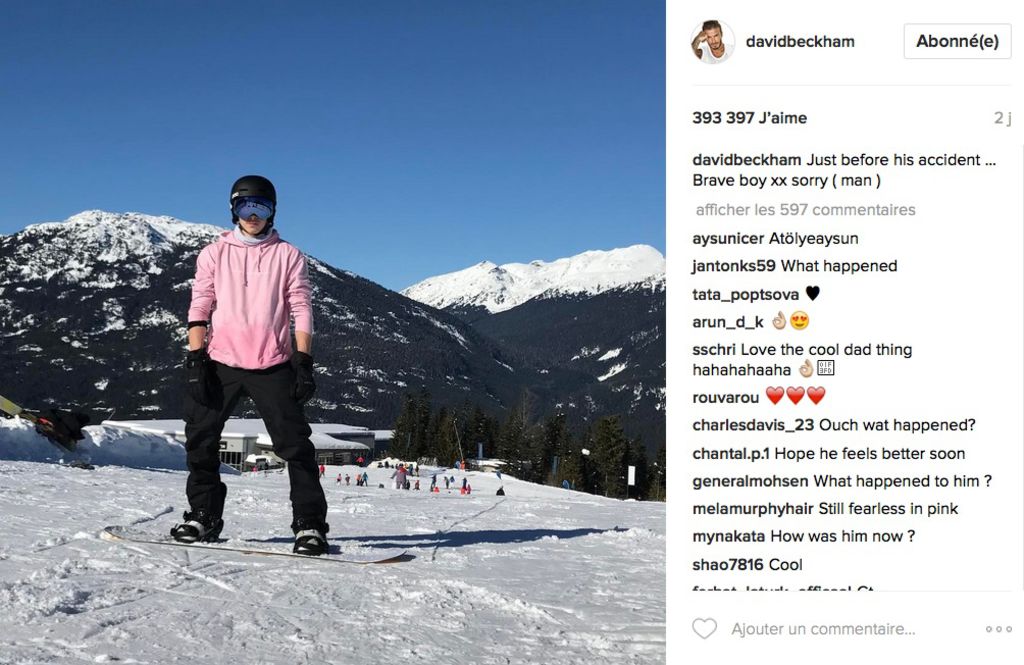Visit the rouvarou commenter profile

[x=725, y=397]
